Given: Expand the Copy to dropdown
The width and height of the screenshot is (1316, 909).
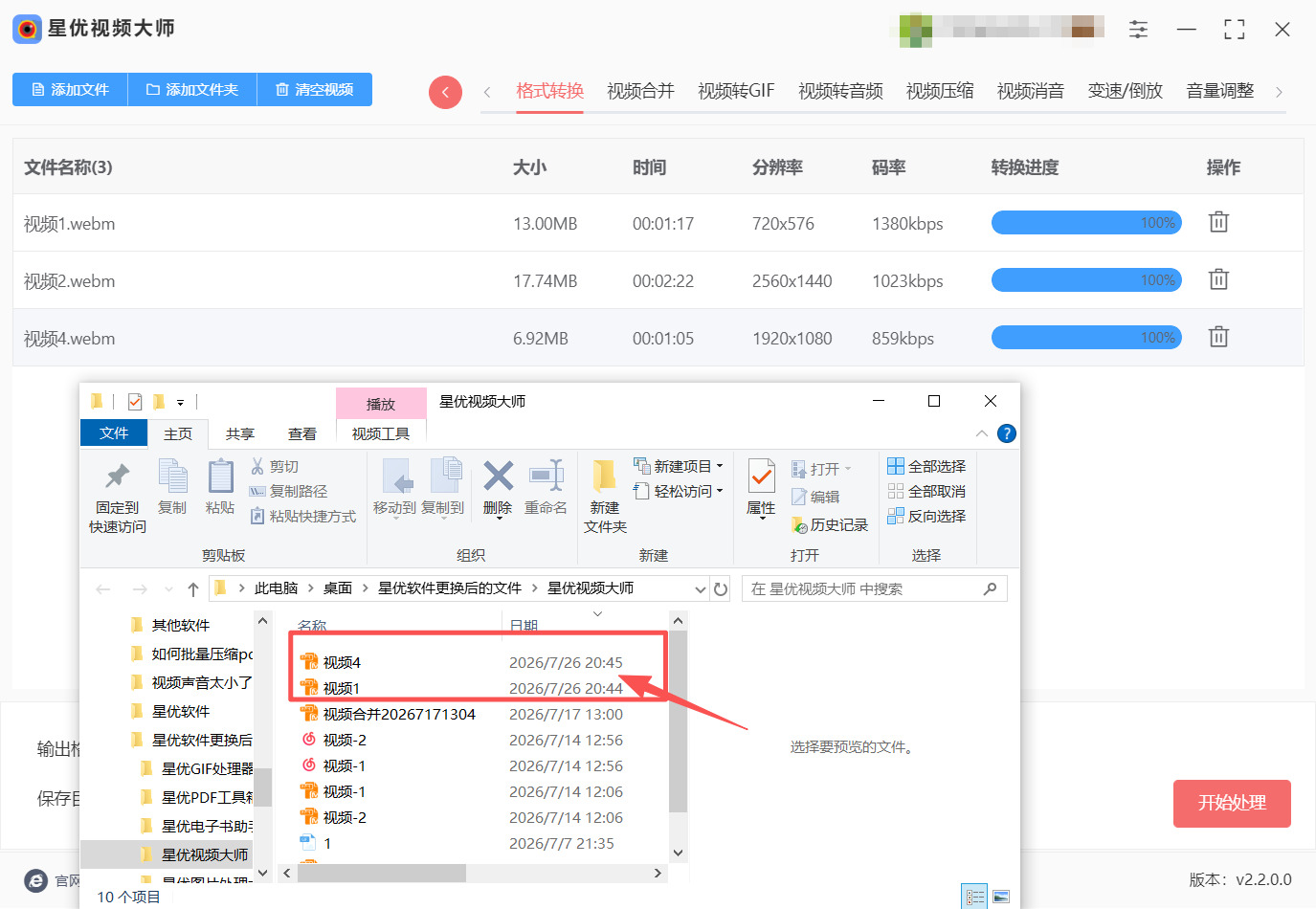Looking at the screenshot, I should pos(443,518).
